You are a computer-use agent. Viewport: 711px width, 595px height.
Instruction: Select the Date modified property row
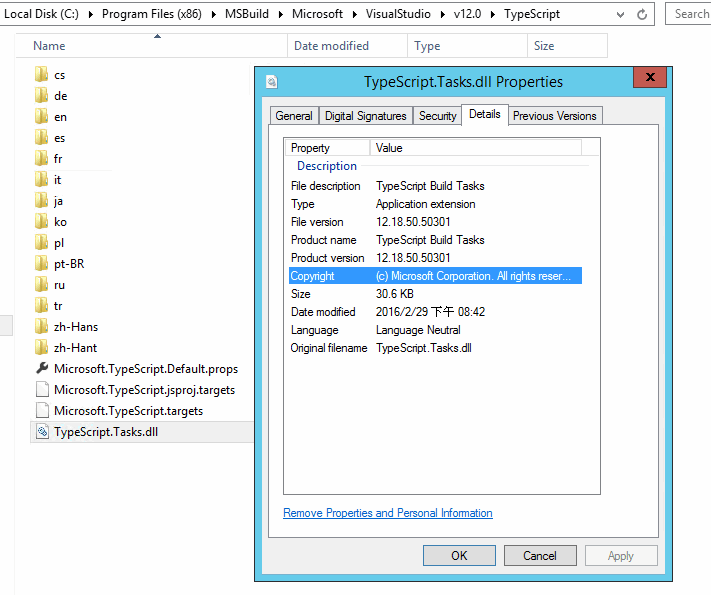(435, 312)
